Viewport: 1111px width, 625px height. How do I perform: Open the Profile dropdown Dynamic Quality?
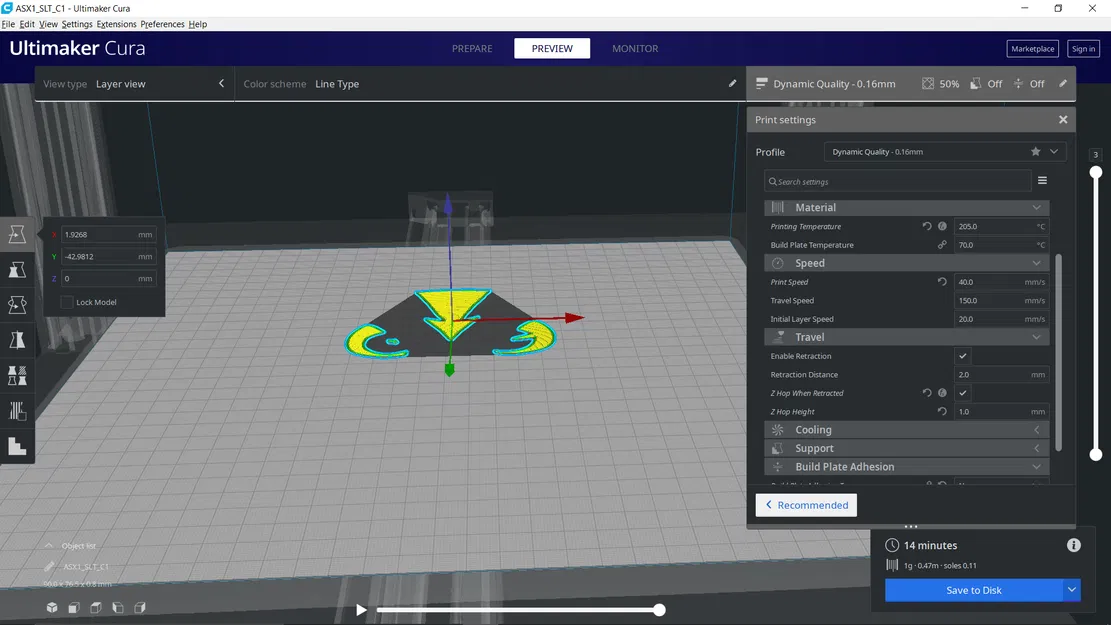pyautogui.click(x=944, y=152)
